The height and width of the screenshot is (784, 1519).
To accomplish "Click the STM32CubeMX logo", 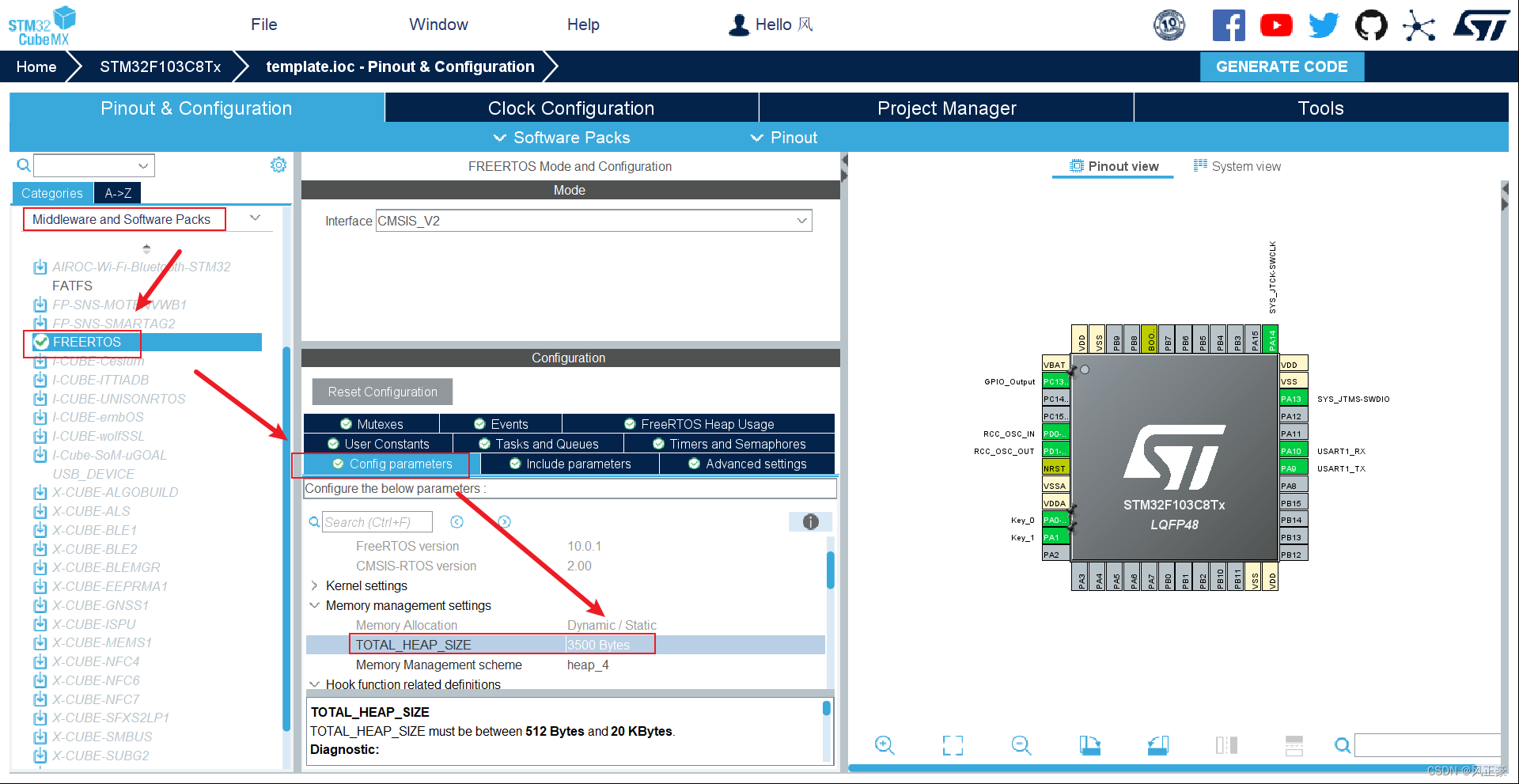I will (x=42, y=25).
